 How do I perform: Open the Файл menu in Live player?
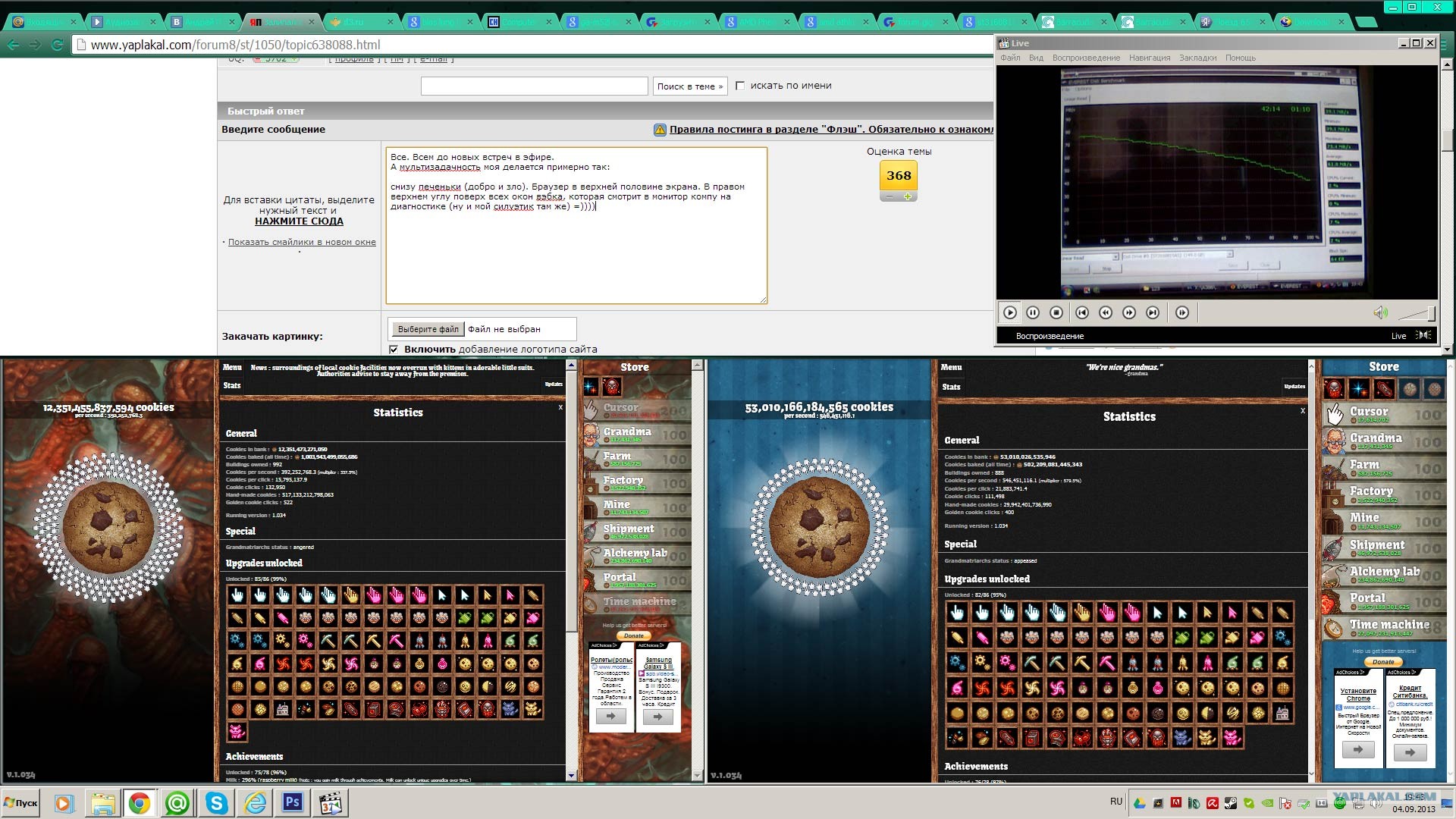(x=1010, y=58)
